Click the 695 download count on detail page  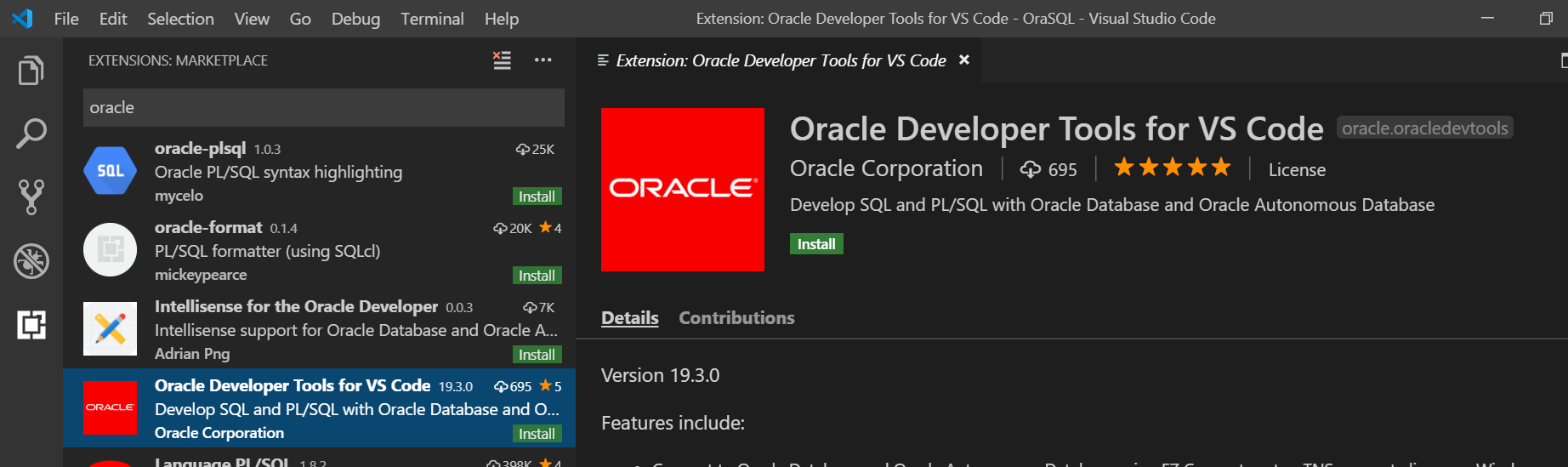click(x=1049, y=169)
